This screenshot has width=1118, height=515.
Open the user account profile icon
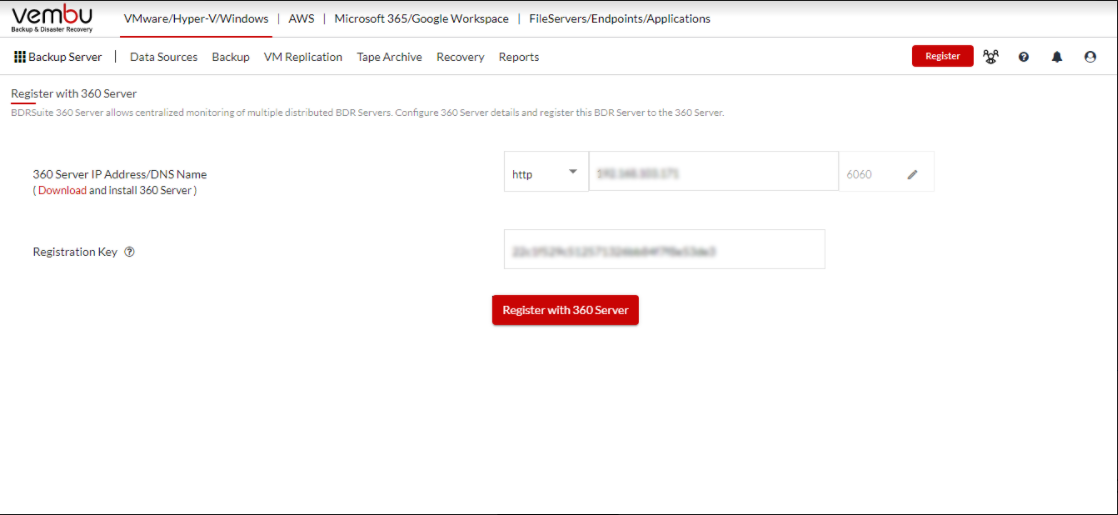point(1090,57)
